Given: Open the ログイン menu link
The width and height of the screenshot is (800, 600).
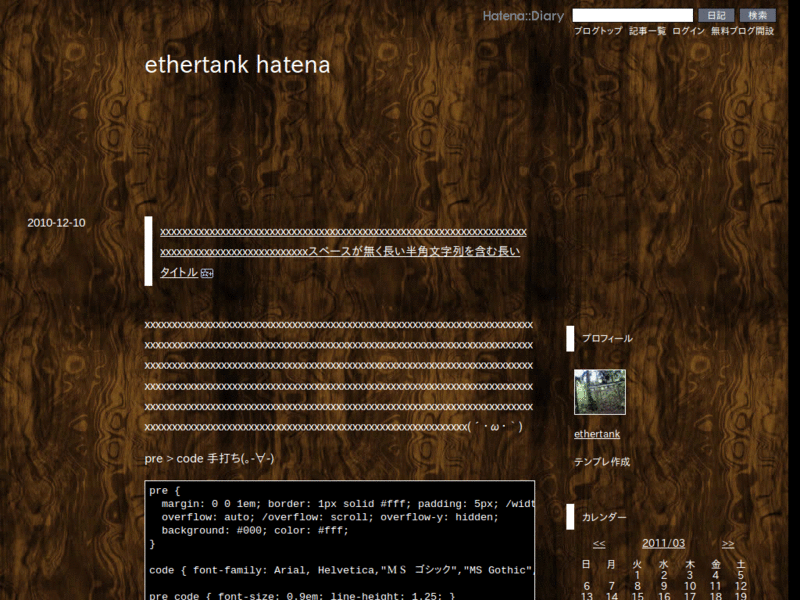Looking at the screenshot, I should coord(688,31).
